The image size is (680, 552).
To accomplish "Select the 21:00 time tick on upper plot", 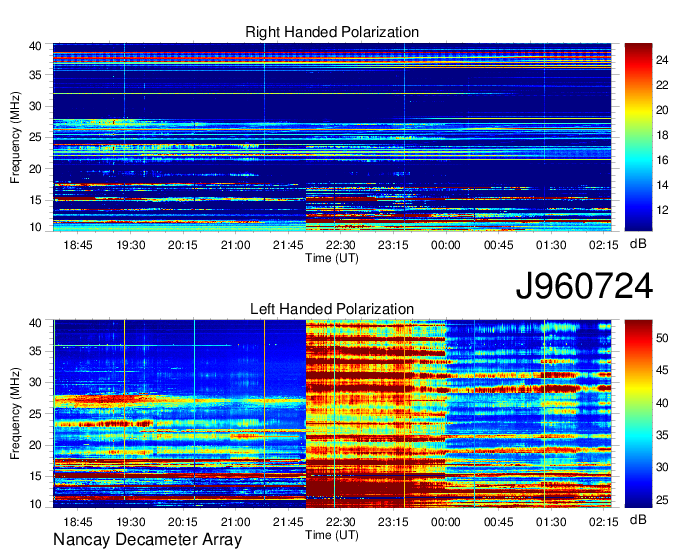I will click(x=235, y=245).
